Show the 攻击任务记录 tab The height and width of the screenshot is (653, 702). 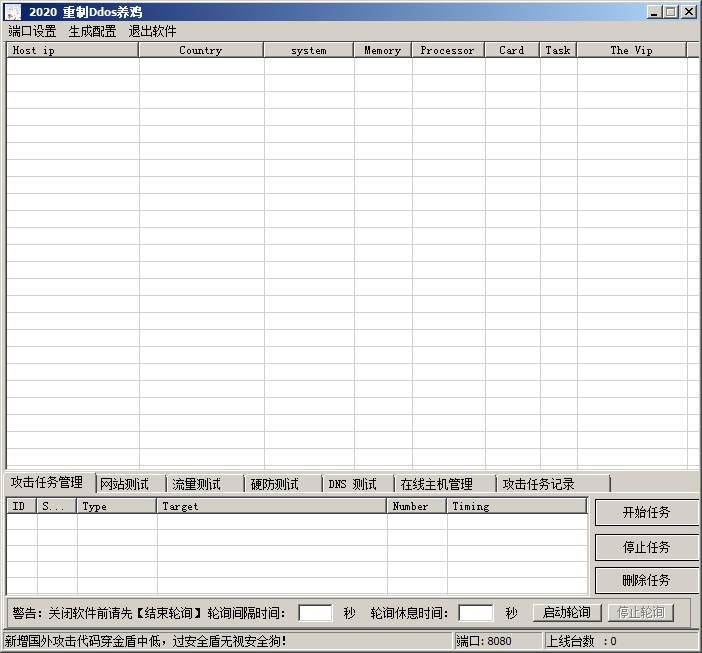(539, 484)
